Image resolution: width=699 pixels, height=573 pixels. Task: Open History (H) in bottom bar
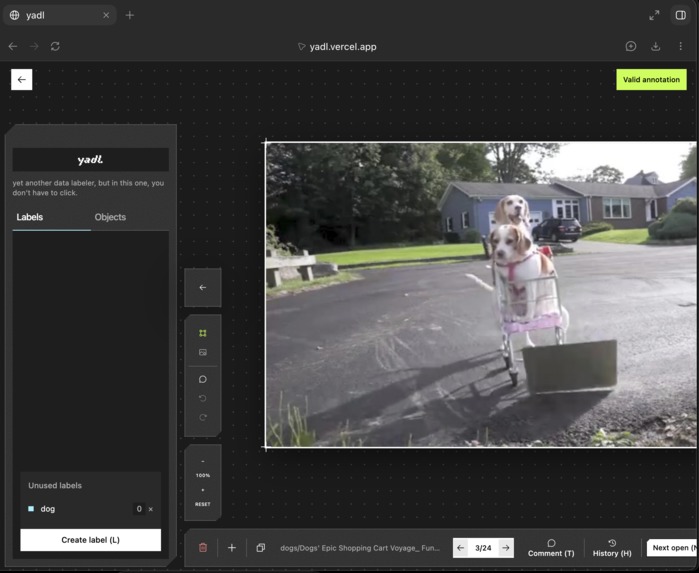(612, 548)
